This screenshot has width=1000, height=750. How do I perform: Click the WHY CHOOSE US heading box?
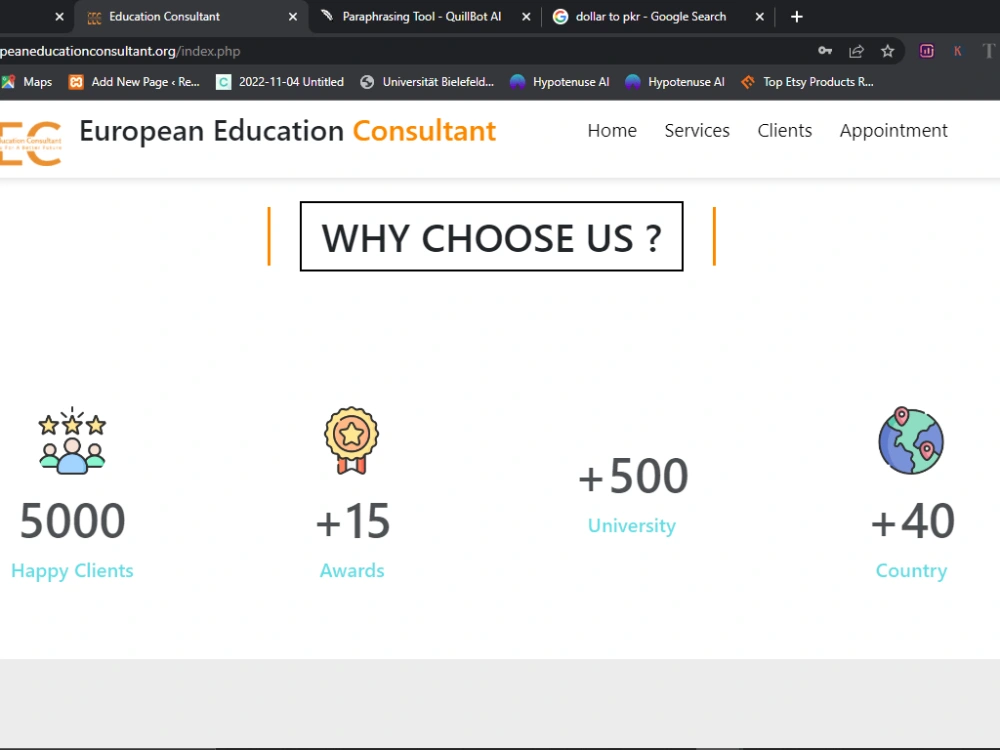click(491, 237)
